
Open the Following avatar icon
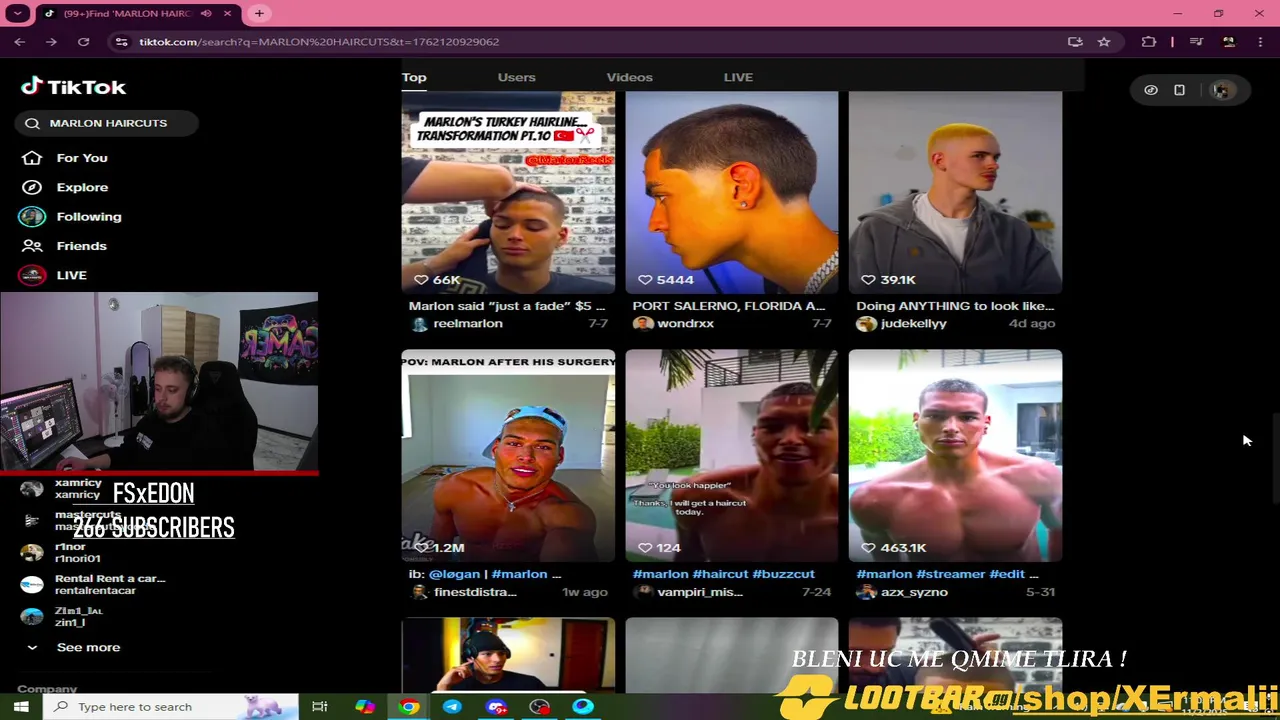point(32,216)
